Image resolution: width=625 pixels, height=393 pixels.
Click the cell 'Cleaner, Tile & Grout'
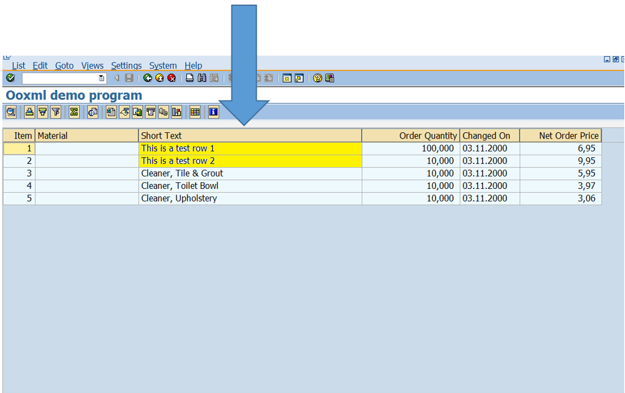[250, 173]
